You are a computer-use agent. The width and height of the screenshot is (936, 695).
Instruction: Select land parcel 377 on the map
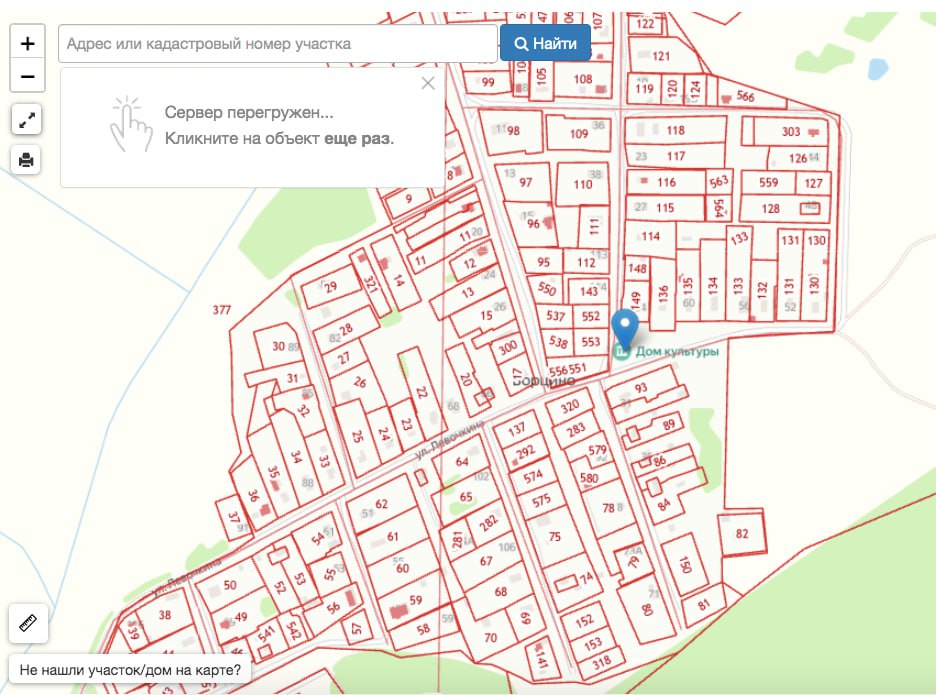(222, 310)
